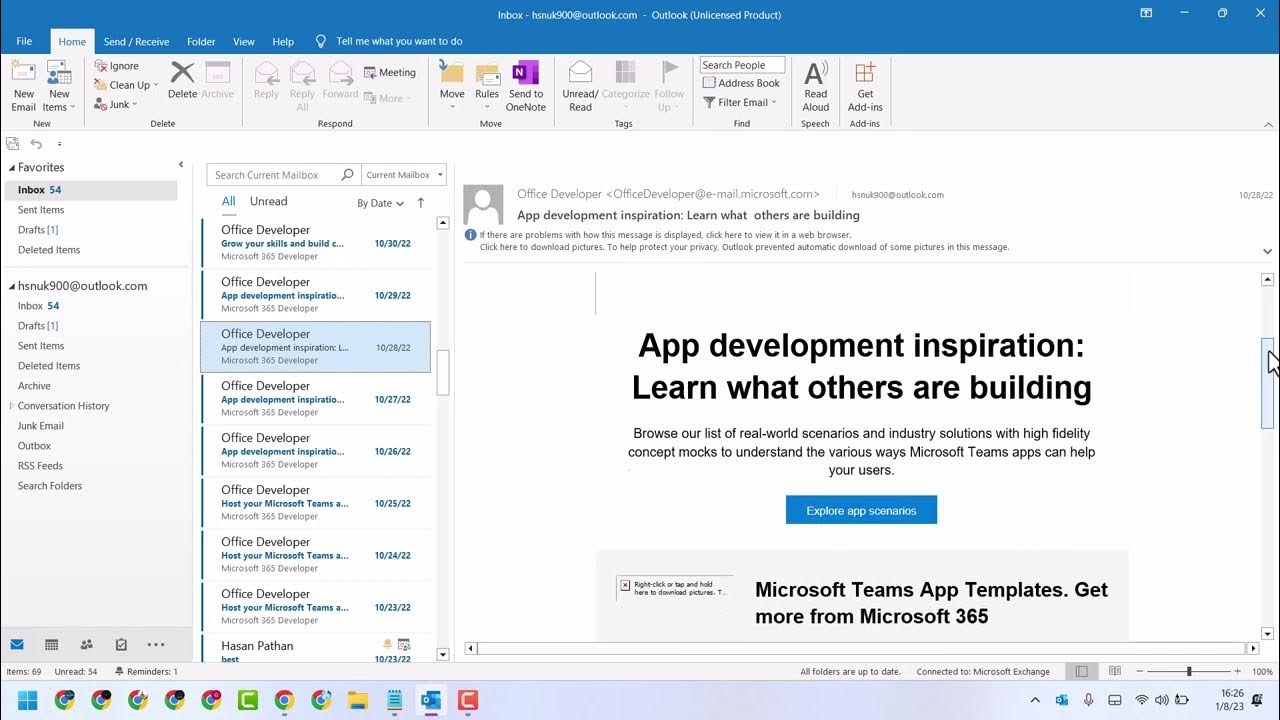
Task: Open the Windows Start menu
Action: (x=27, y=700)
